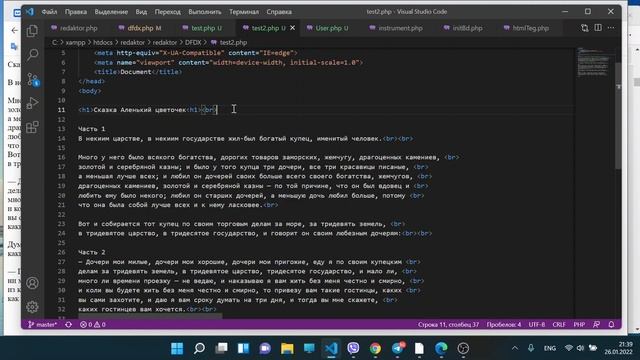Viewport: 640px width, 360px height.
Task: Open the Переход menu
Action: click(167, 12)
